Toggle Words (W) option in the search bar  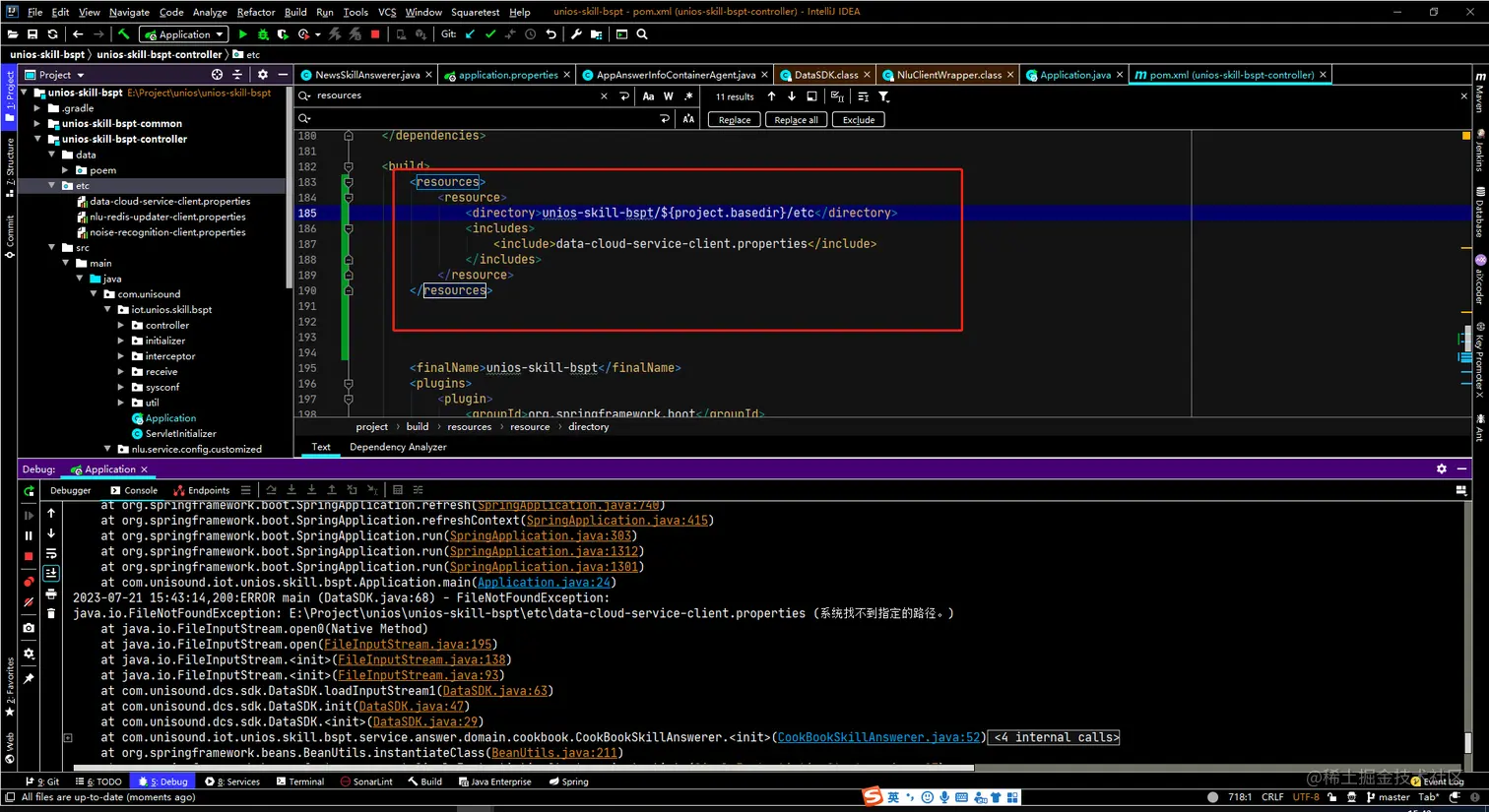669,96
